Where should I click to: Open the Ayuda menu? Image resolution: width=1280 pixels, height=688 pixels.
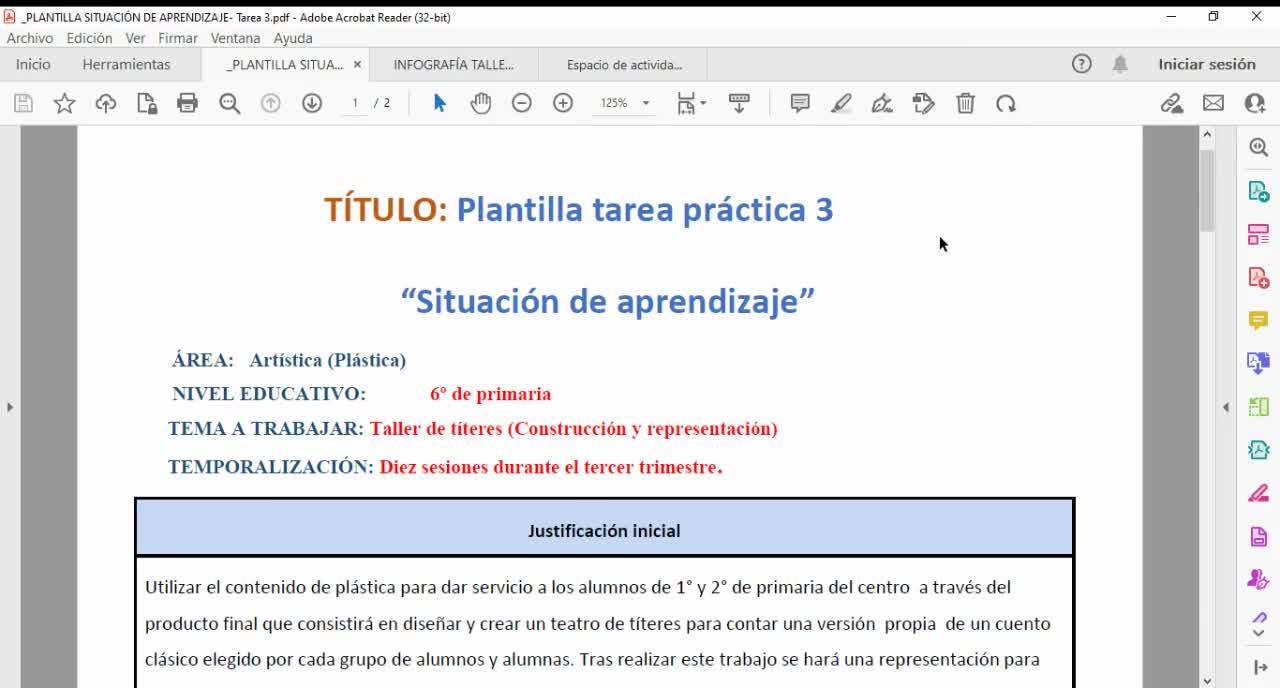293,38
